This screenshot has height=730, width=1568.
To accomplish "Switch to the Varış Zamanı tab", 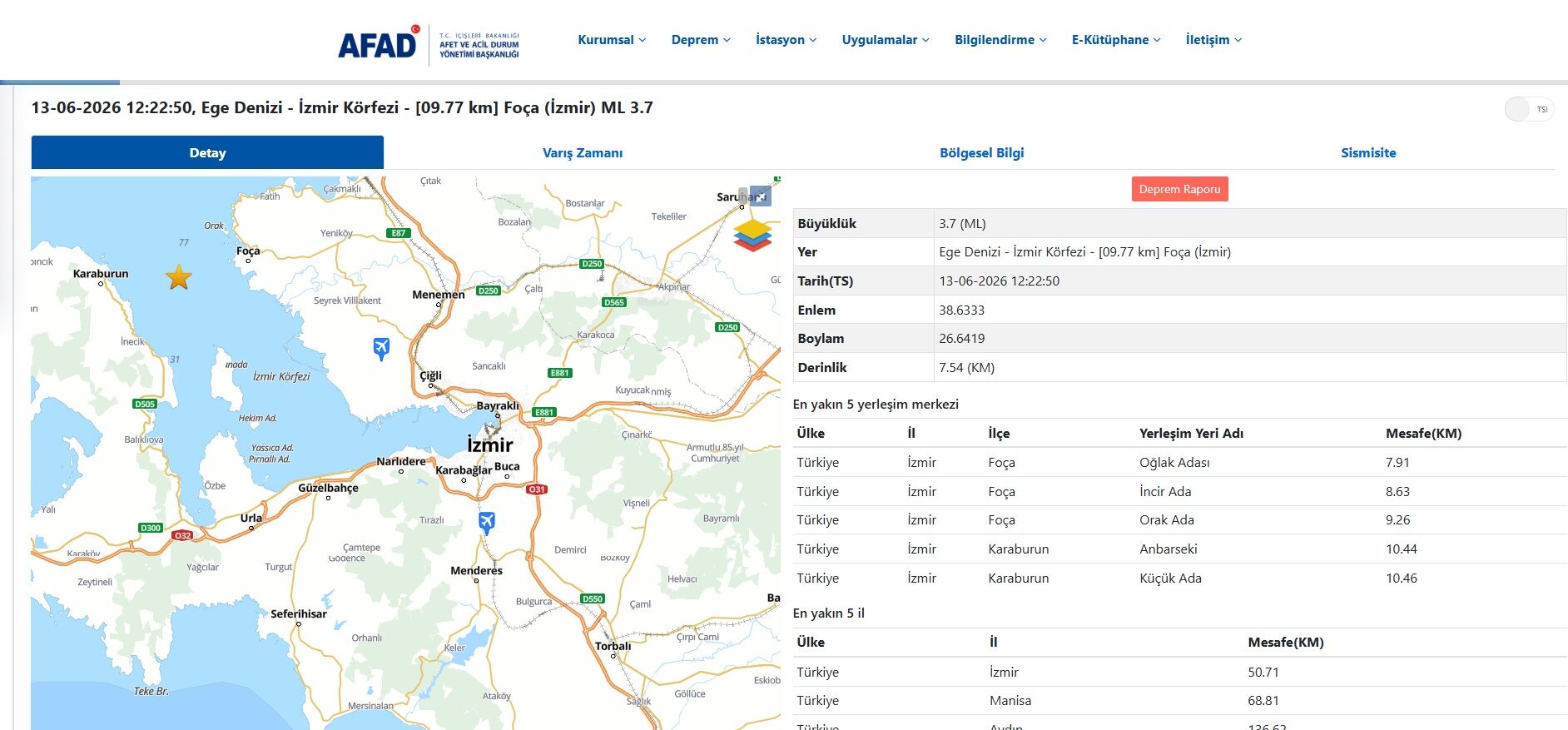I will click(x=583, y=152).
